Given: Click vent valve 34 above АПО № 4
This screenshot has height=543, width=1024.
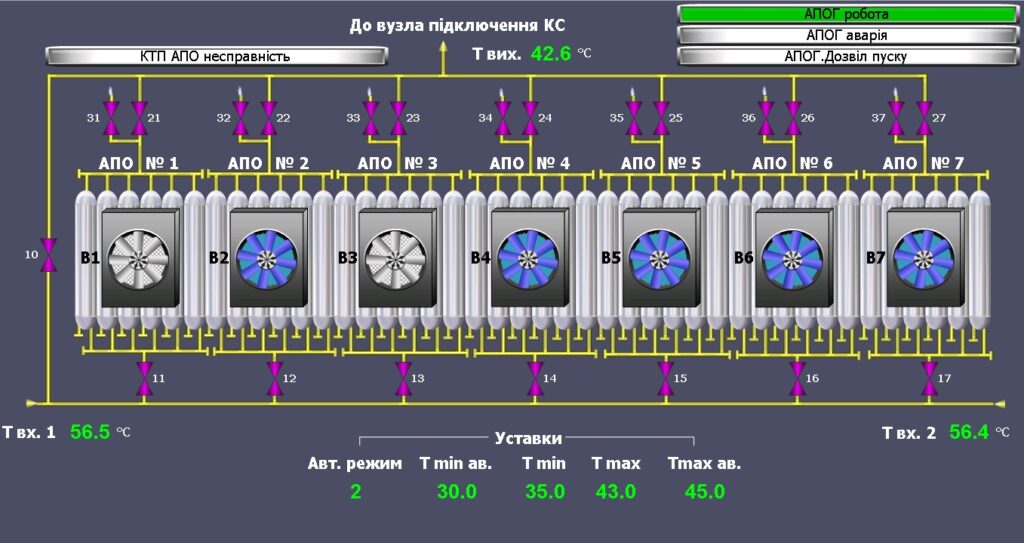Looking at the screenshot, I should click(502, 118).
